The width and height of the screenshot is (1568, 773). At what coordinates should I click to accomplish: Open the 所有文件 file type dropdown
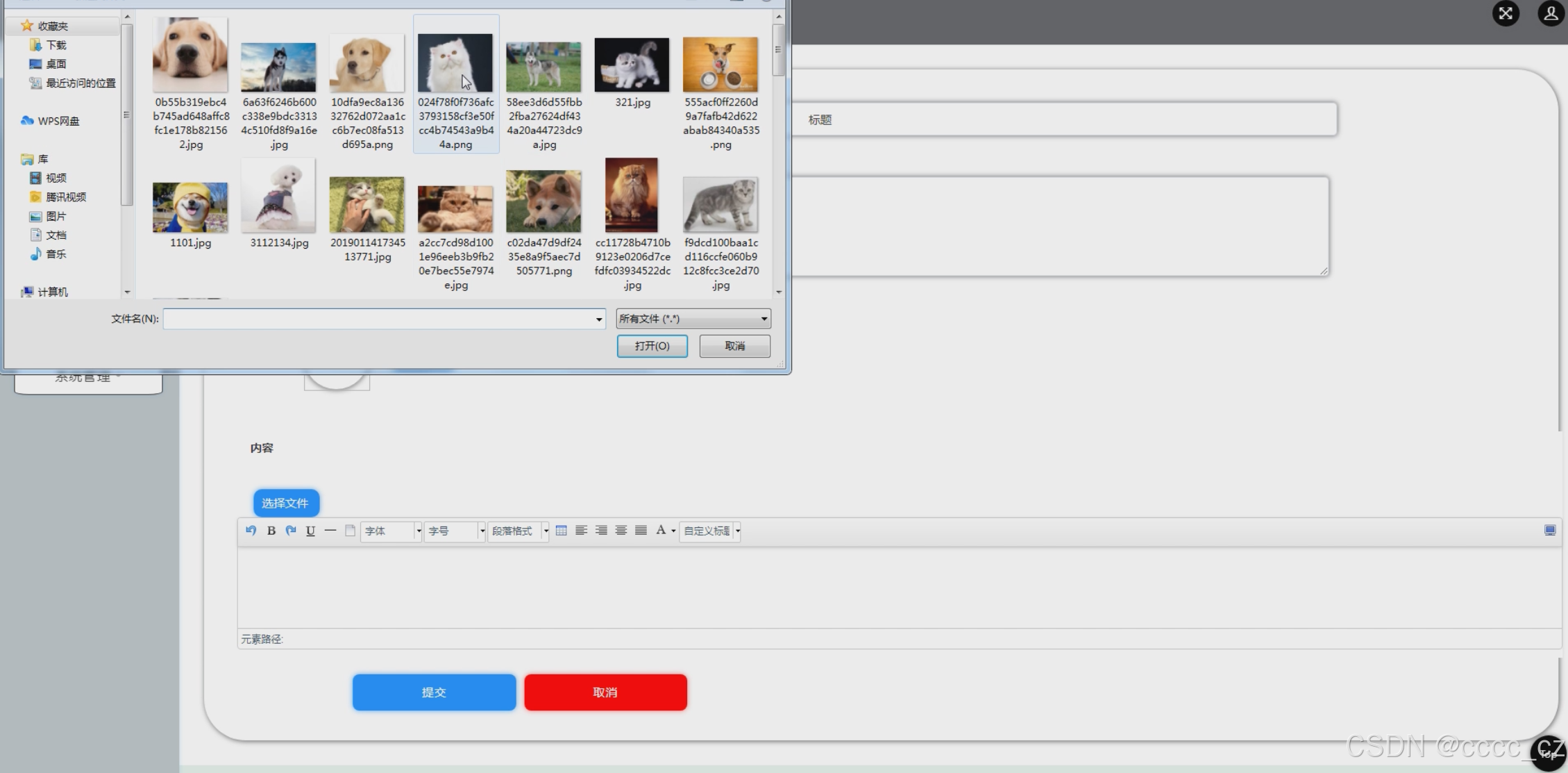click(693, 319)
